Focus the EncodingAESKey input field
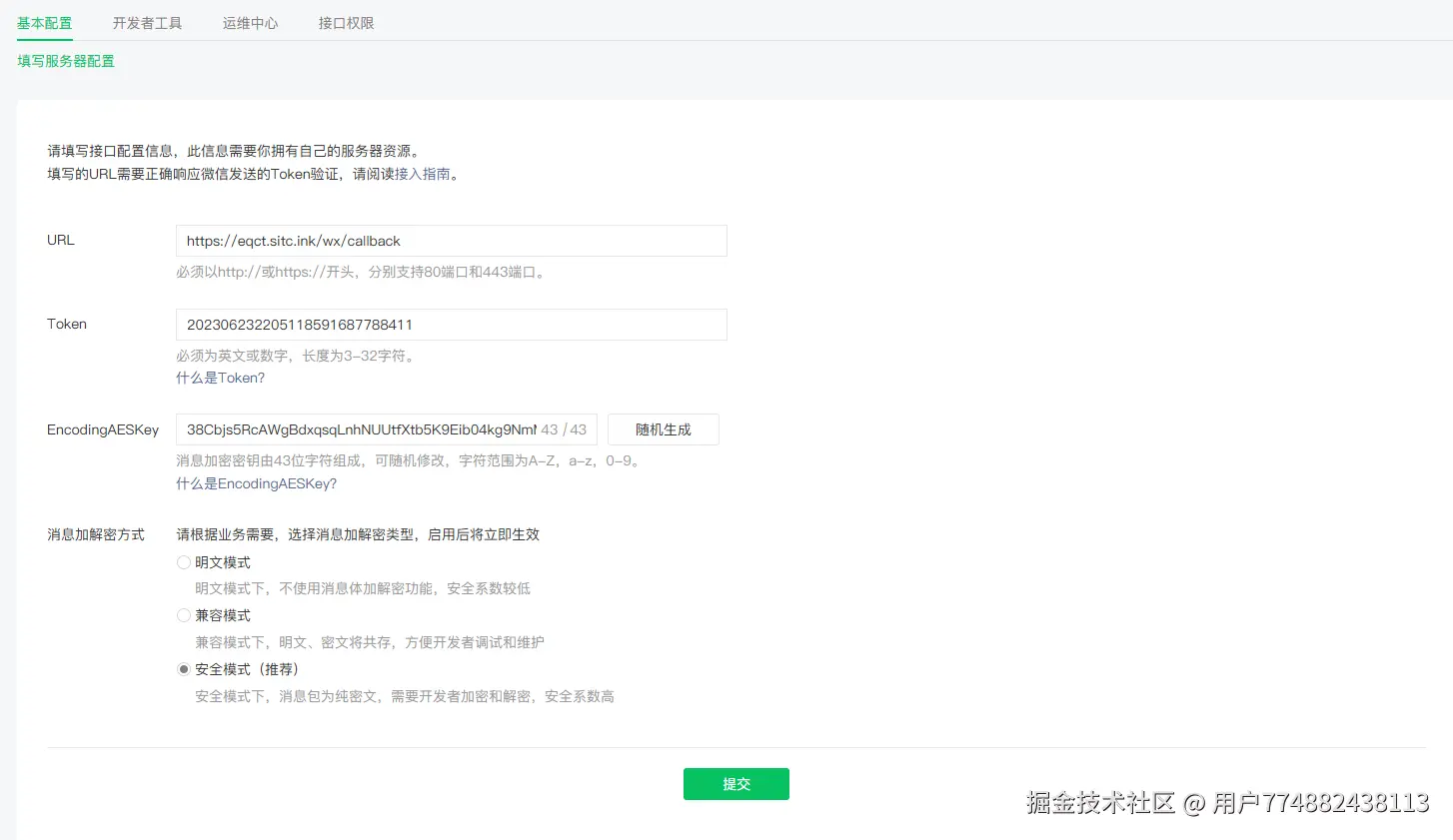This screenshot has height=840, width=1453. click(386, 429)
